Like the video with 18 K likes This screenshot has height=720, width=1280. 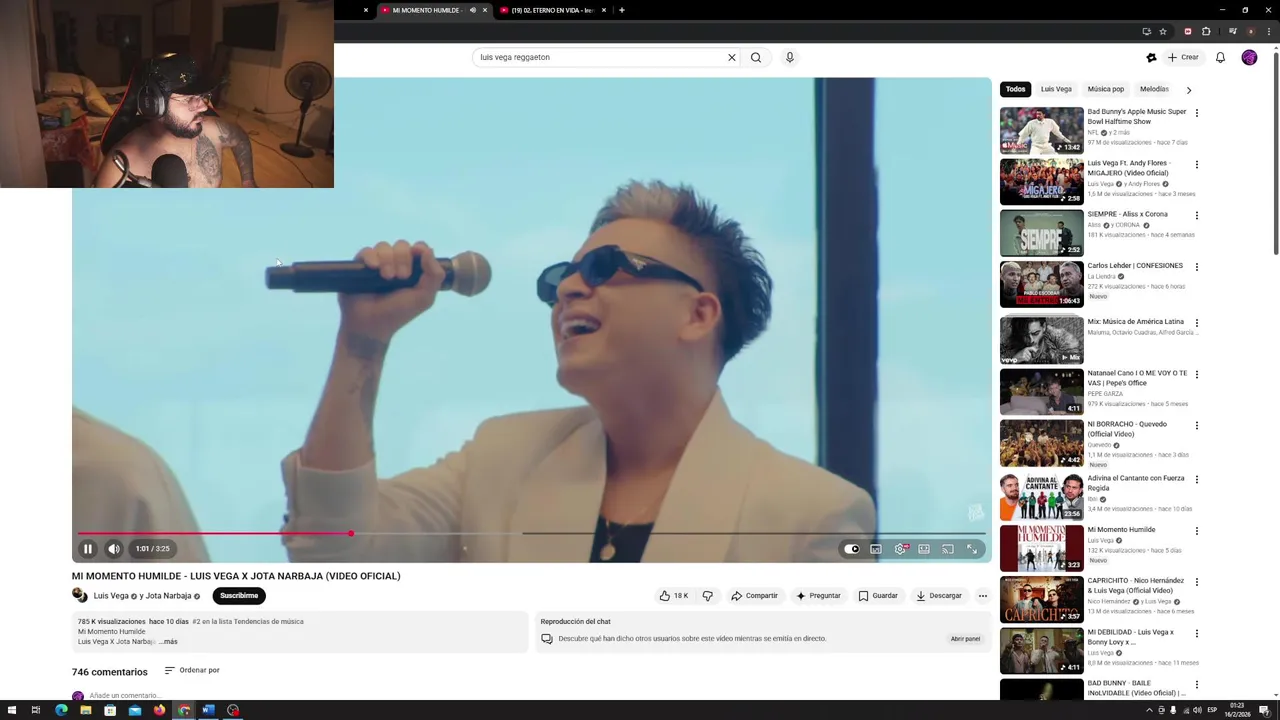[674, 596]
